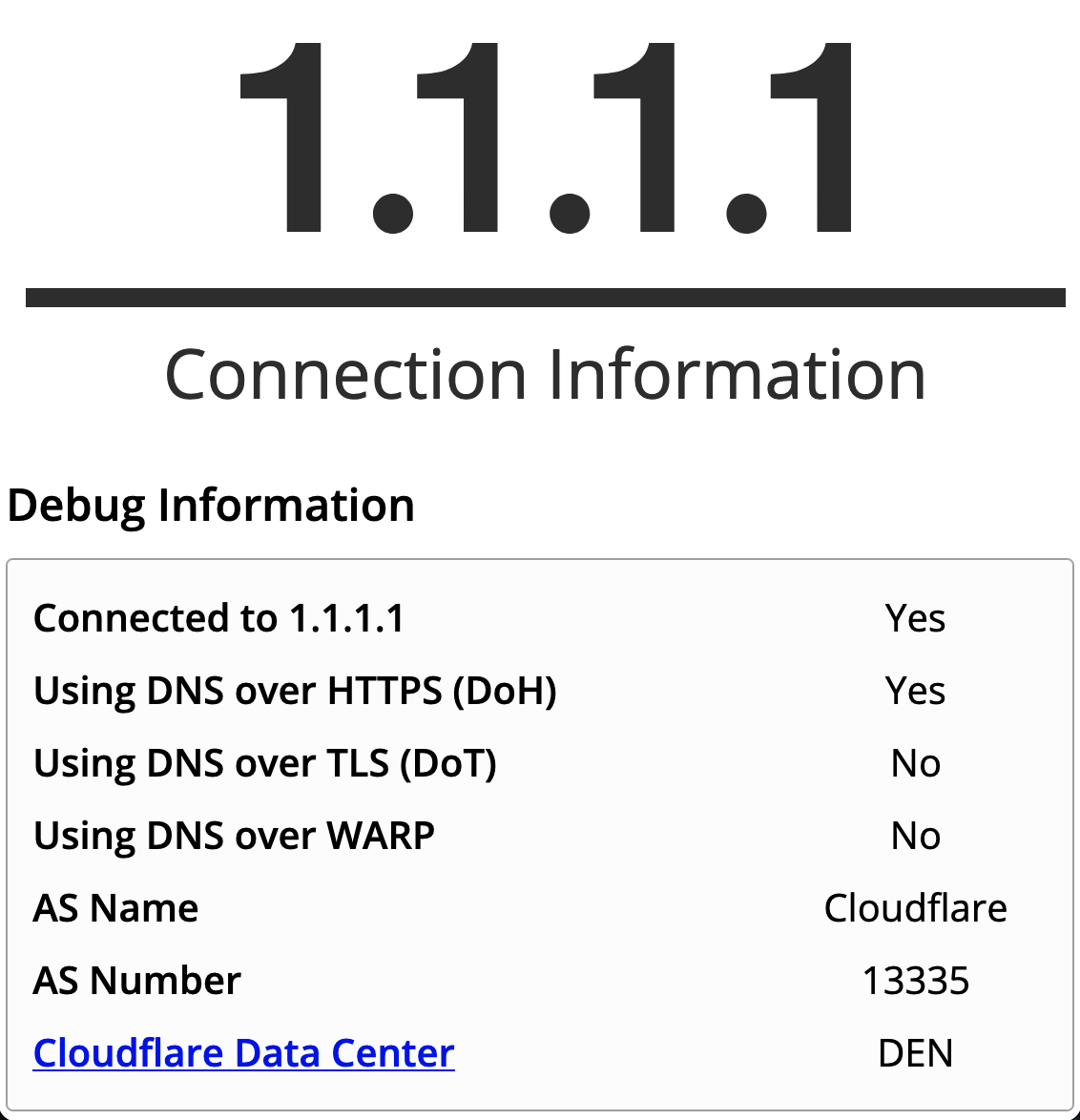Select the 'Using DNS over HTTPS (DoH)' label

pyautogui.click(x=295, y=692)
